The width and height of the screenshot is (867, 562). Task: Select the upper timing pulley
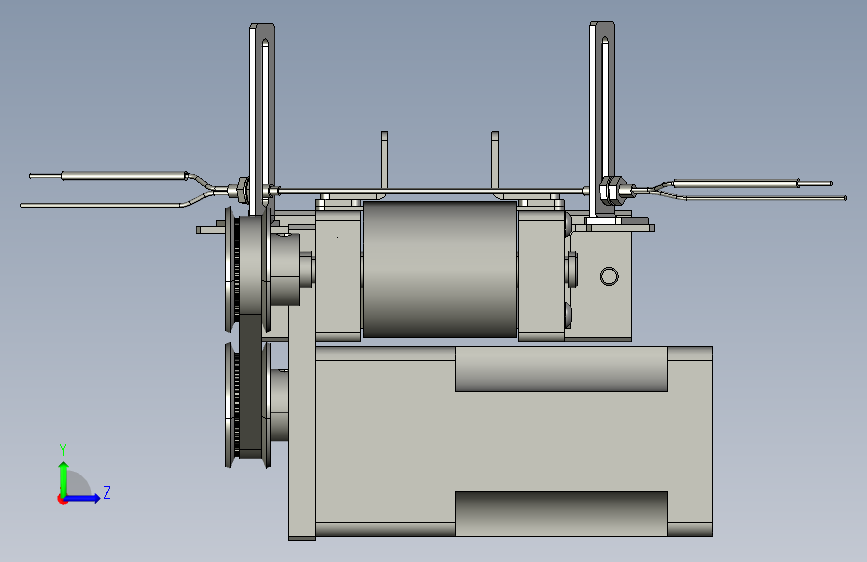(x=248, y=269)
